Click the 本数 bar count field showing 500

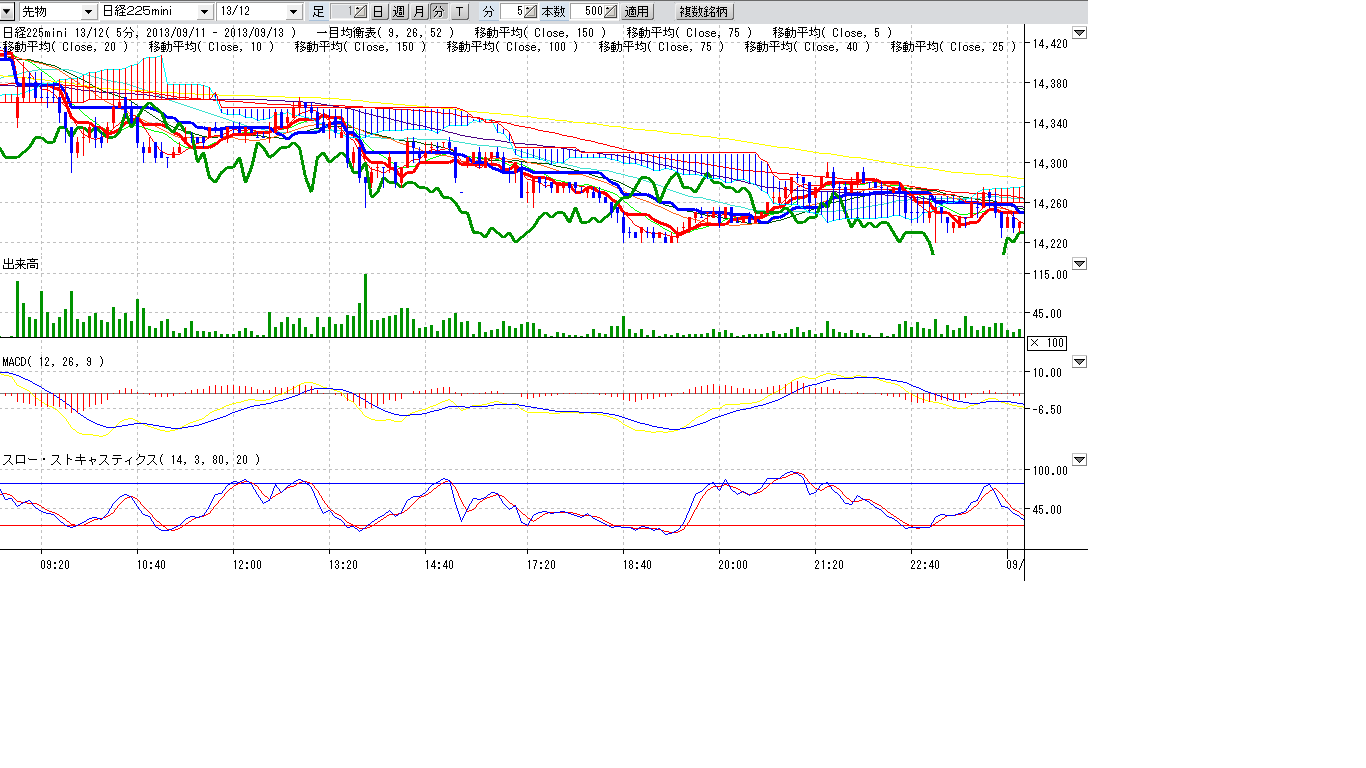(x=586, y=12)
